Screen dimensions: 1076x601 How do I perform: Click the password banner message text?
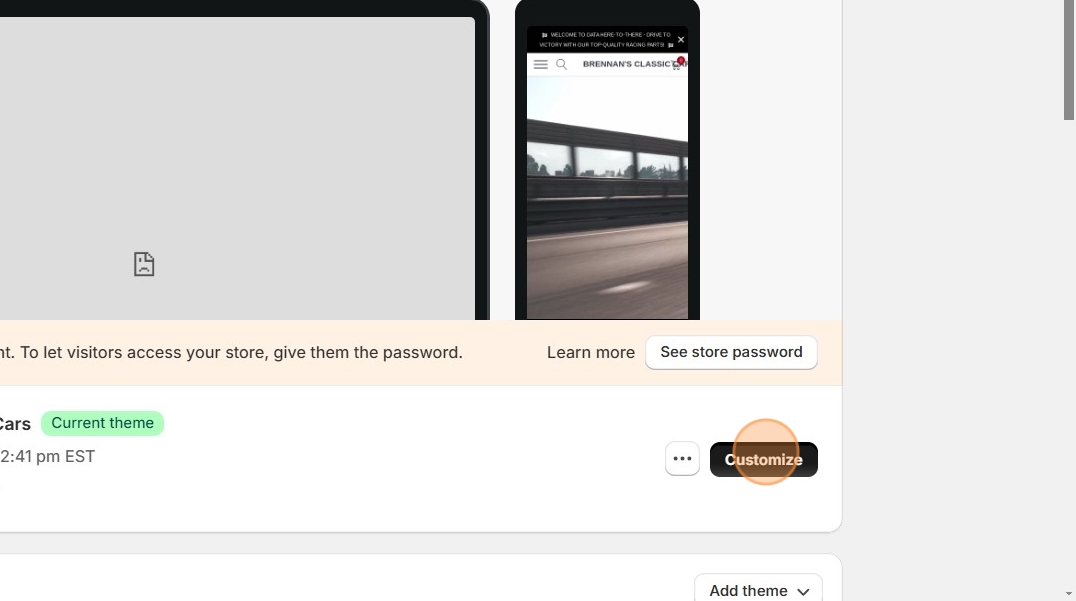pyautogui.click(x=231, y=353)
